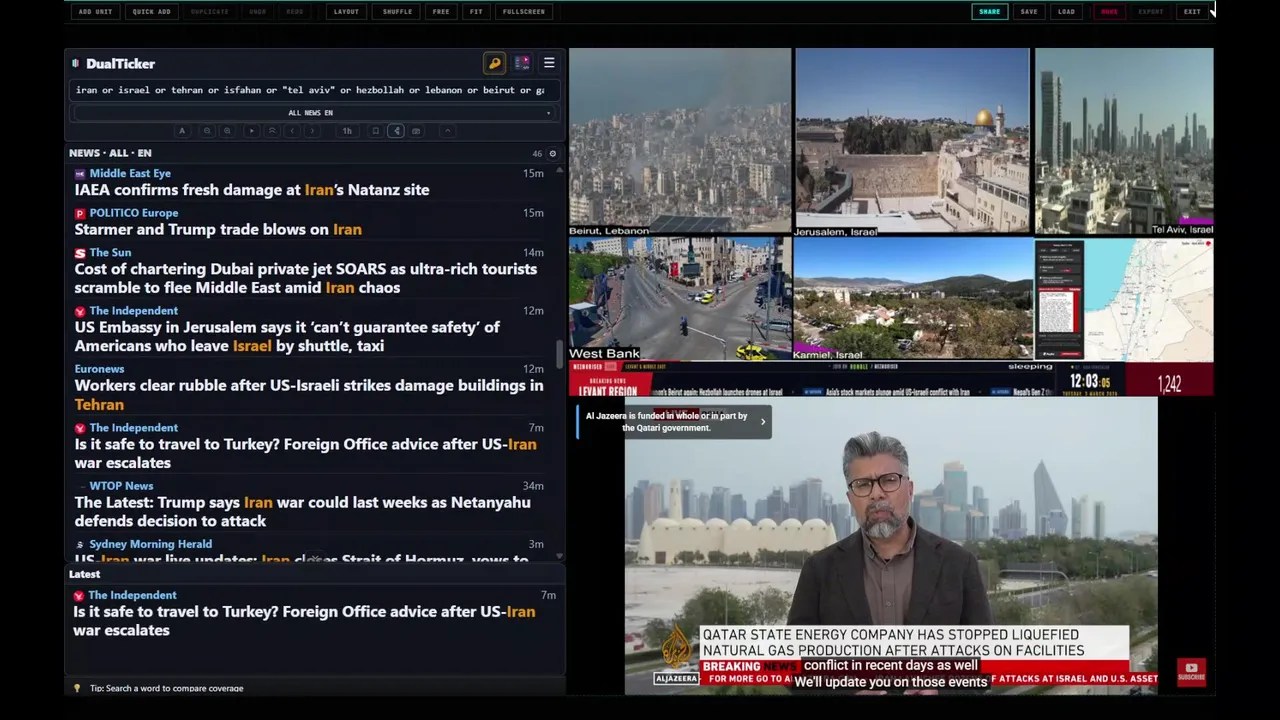This screenshot has height=720, width=1280.
Task: Open news list settings gear
Action: coord(552,153)
